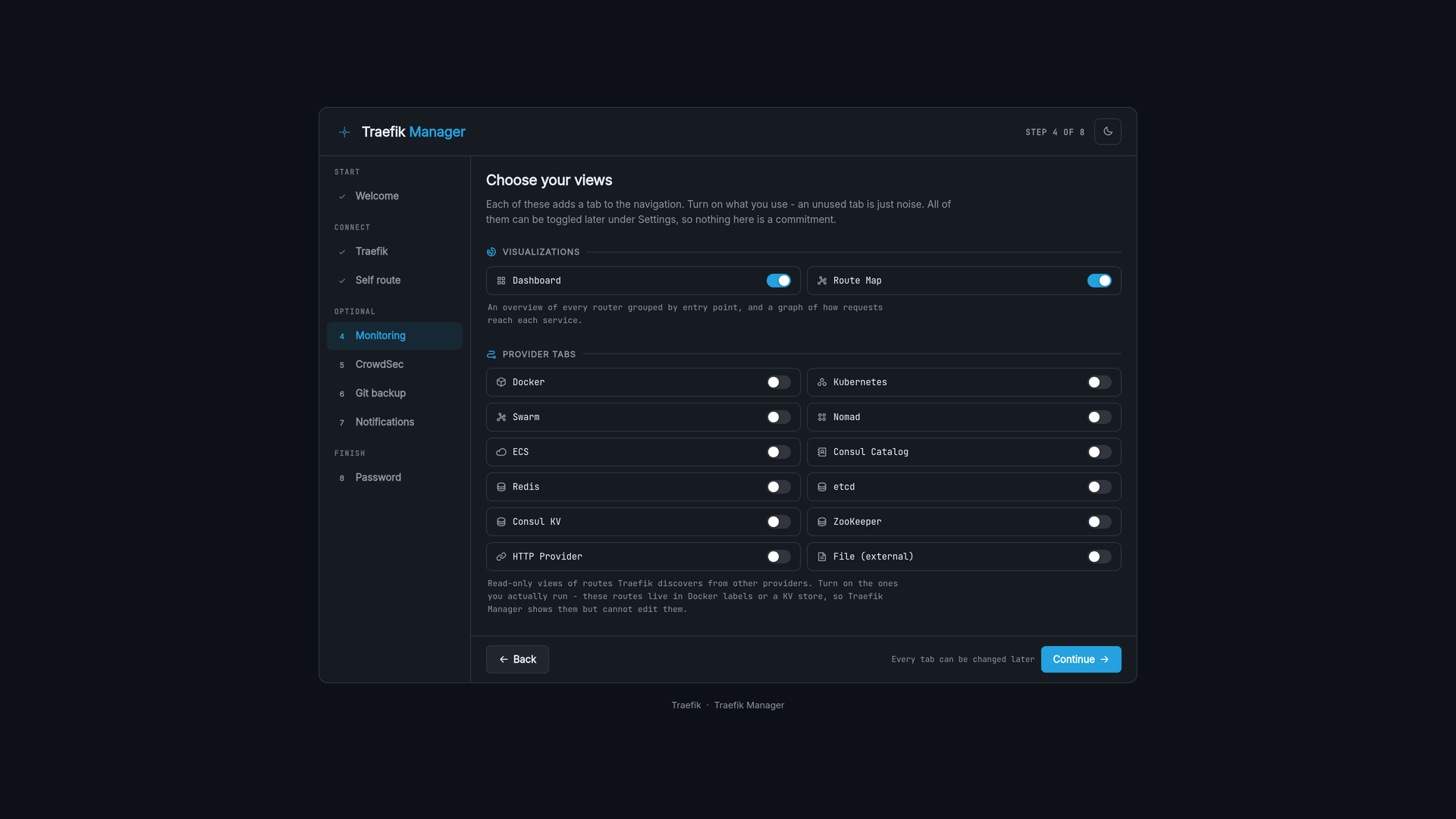Click the Visualizations section icon
1456x819 pixels.
pyautogui.click(x=491, y=252)
